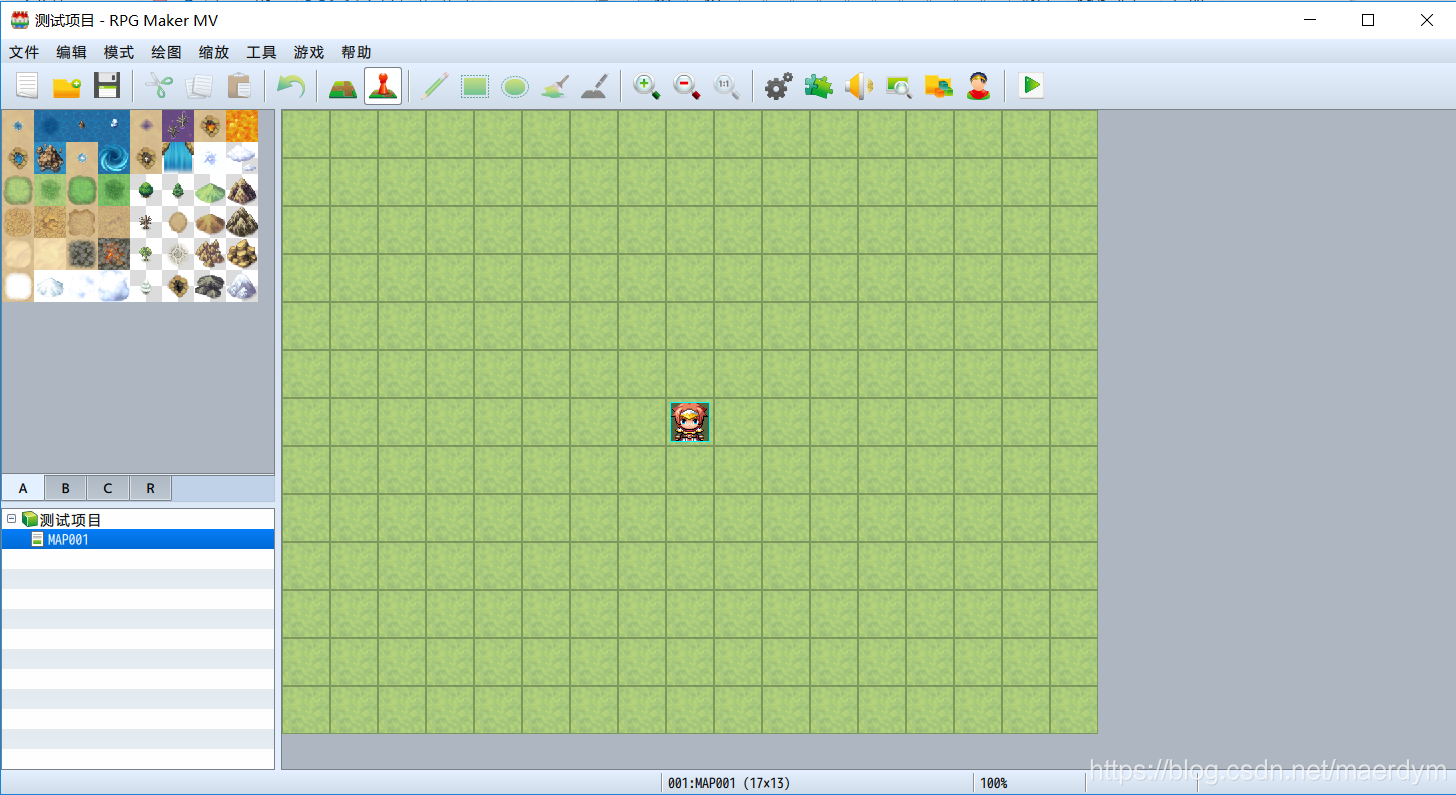Select the 测试项目 root in map tree
This screenshot has width=1456, height=795.
coord(70,520)
